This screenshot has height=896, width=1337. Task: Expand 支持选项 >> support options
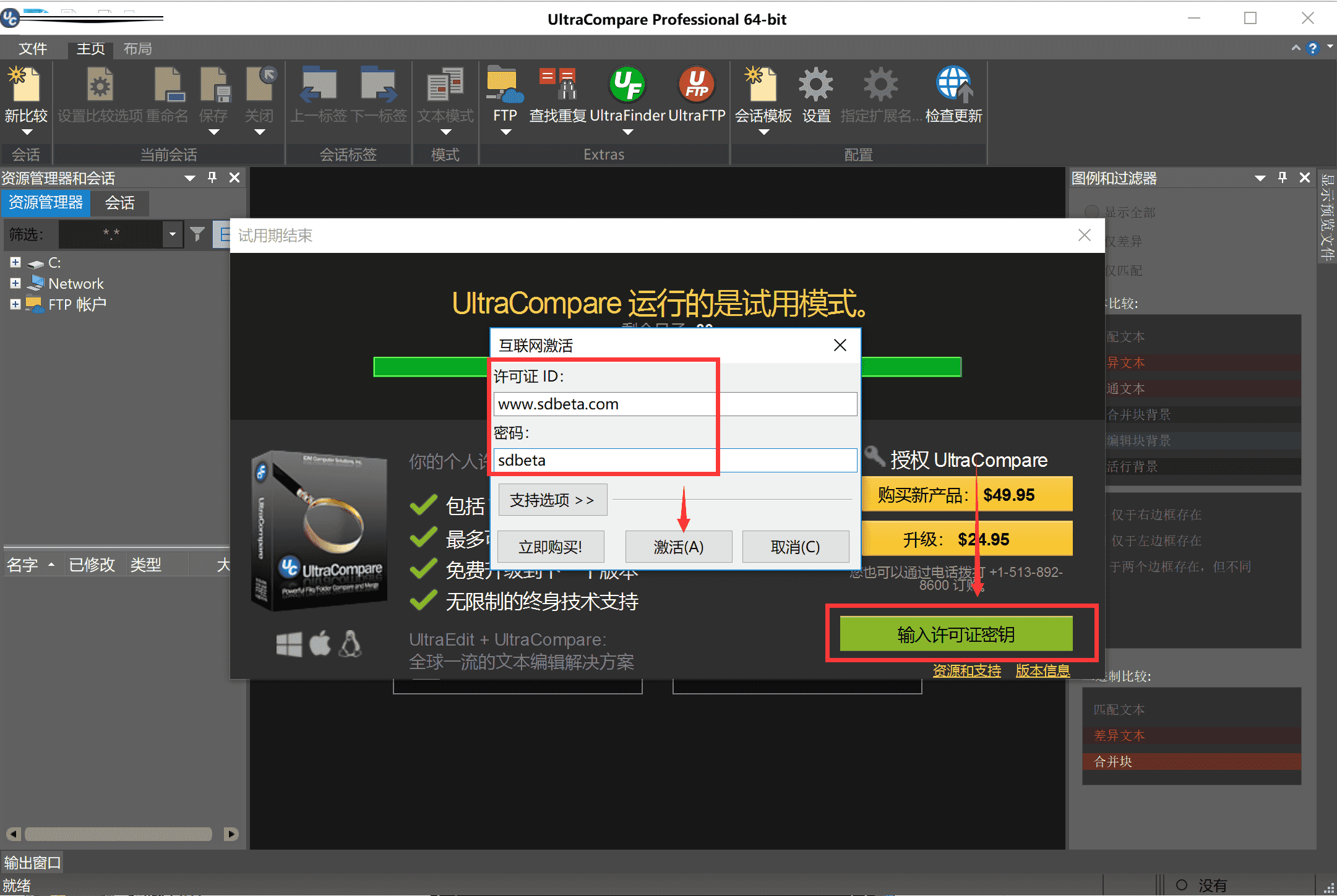click(552, 500)
